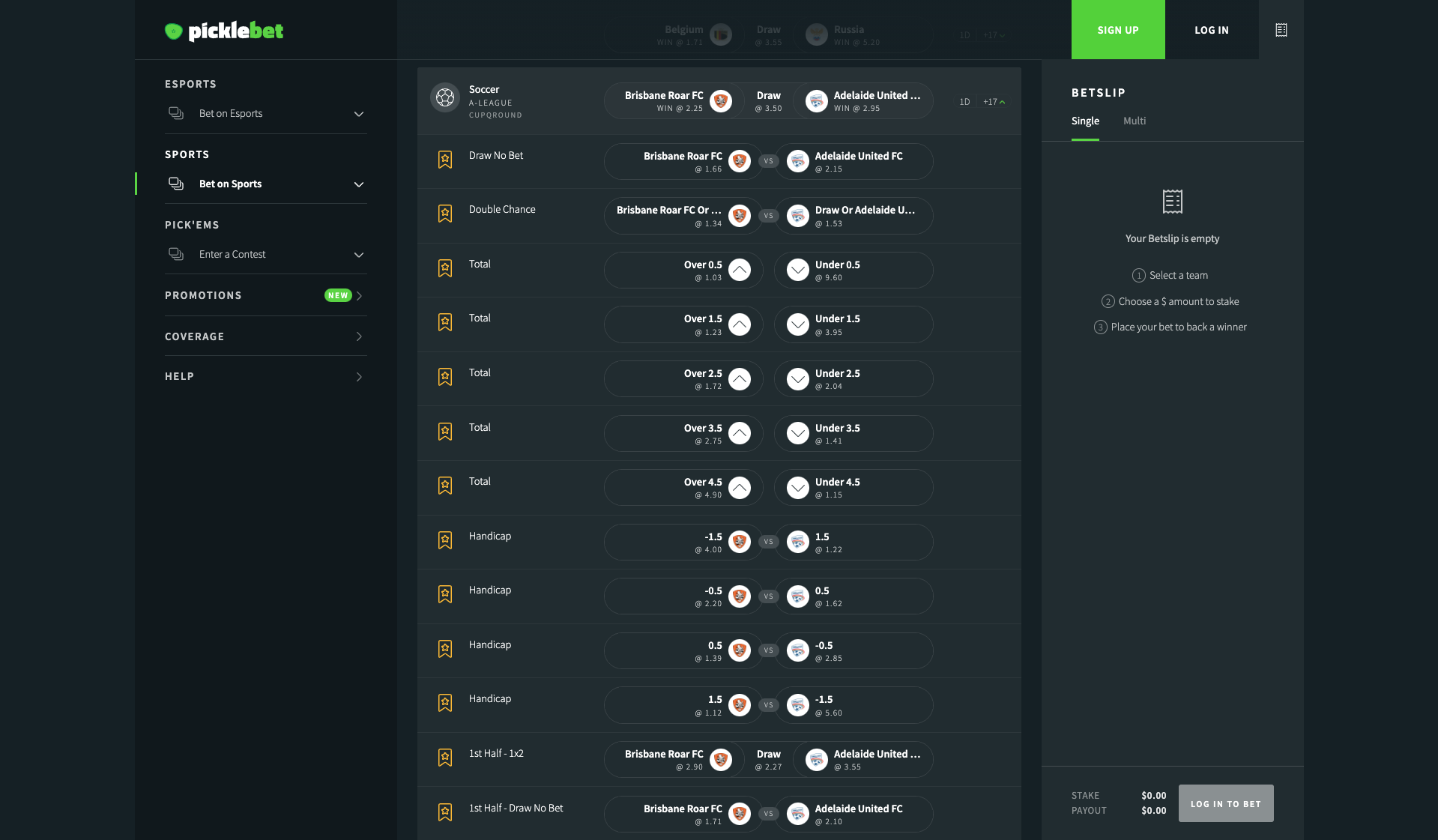Select Over 3.5 @ 2.75
Image resolution: width=1438 pixels, height=840 pixels.
click(x=683, y=433)
